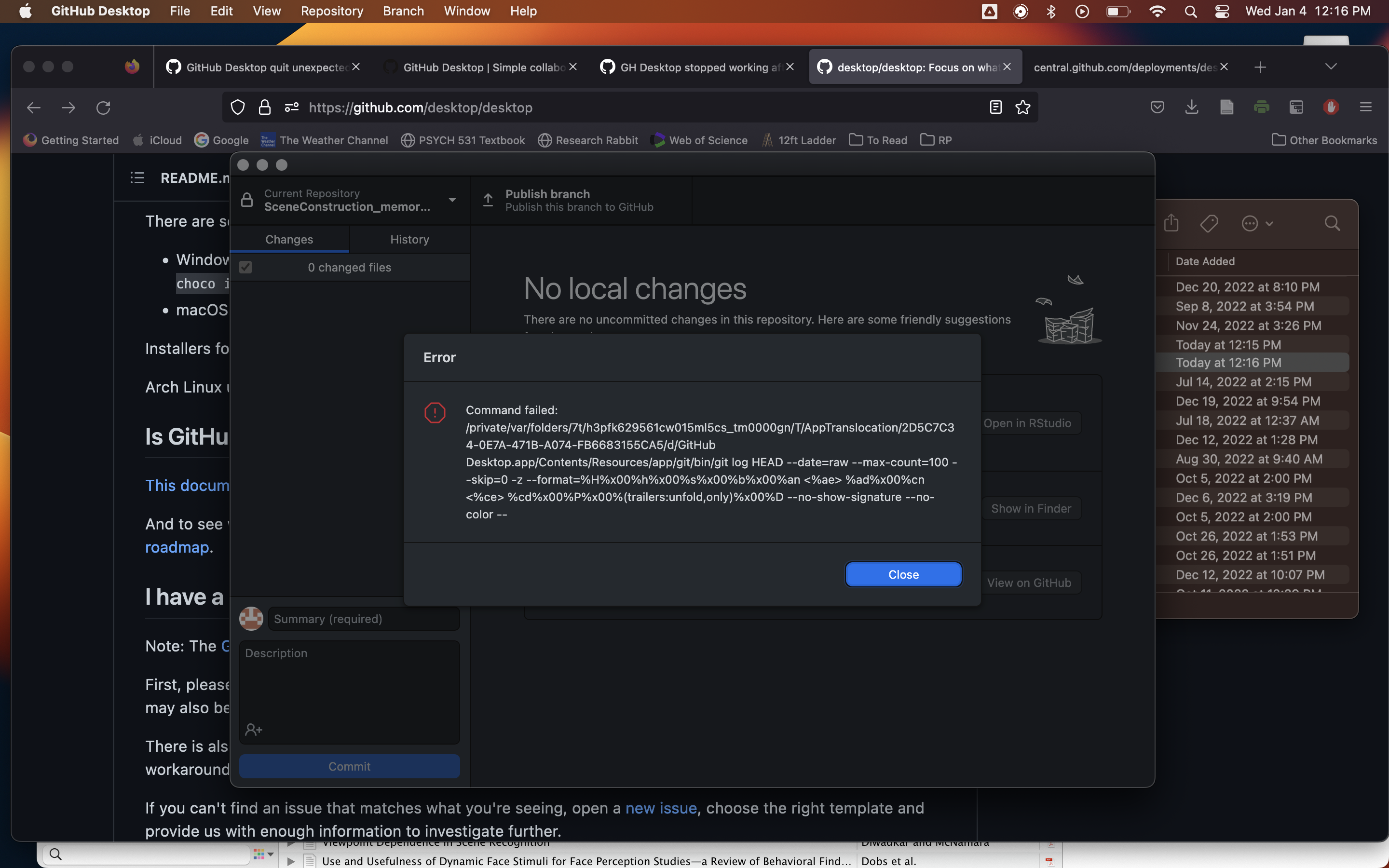Image resolution: width=1389 pixels, height=868 pixels.
Task: Print the page using the green printer icon
Action: (1262, 107)
